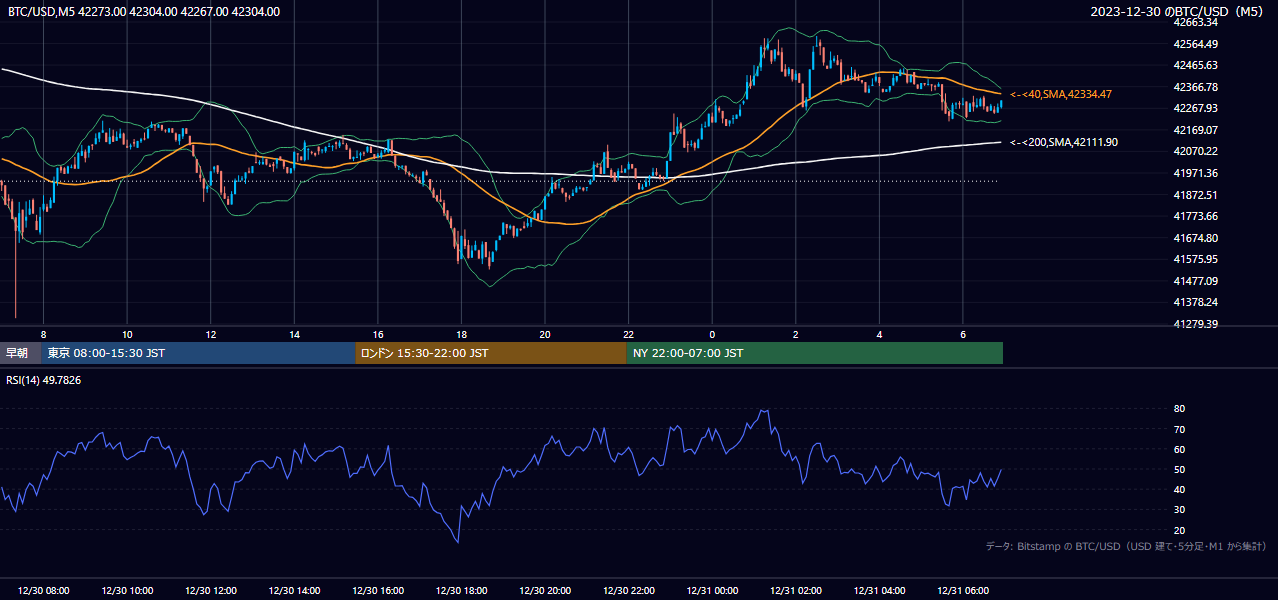Click price axis value 41971.36

1196,173
